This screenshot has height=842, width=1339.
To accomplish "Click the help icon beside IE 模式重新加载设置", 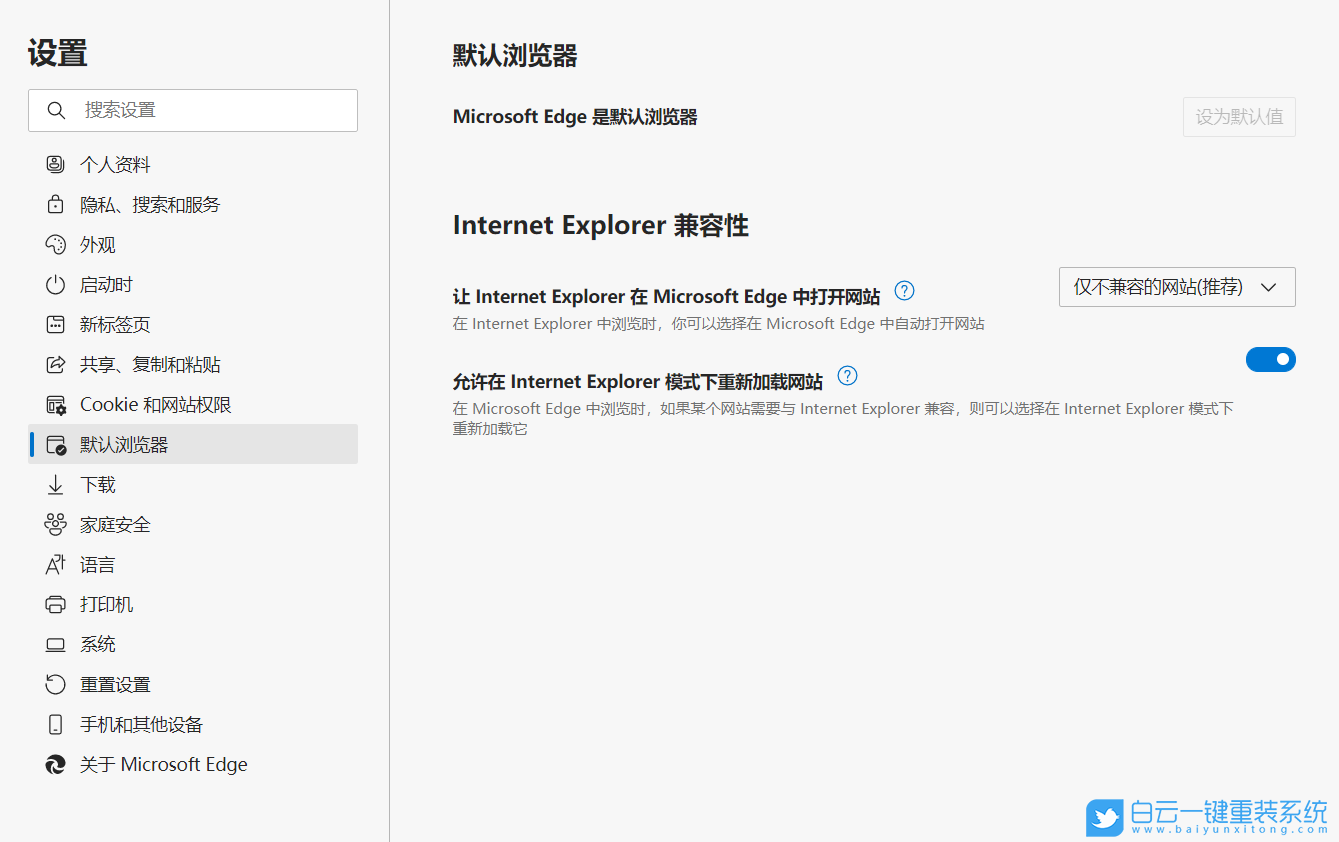I will (847, 376).
